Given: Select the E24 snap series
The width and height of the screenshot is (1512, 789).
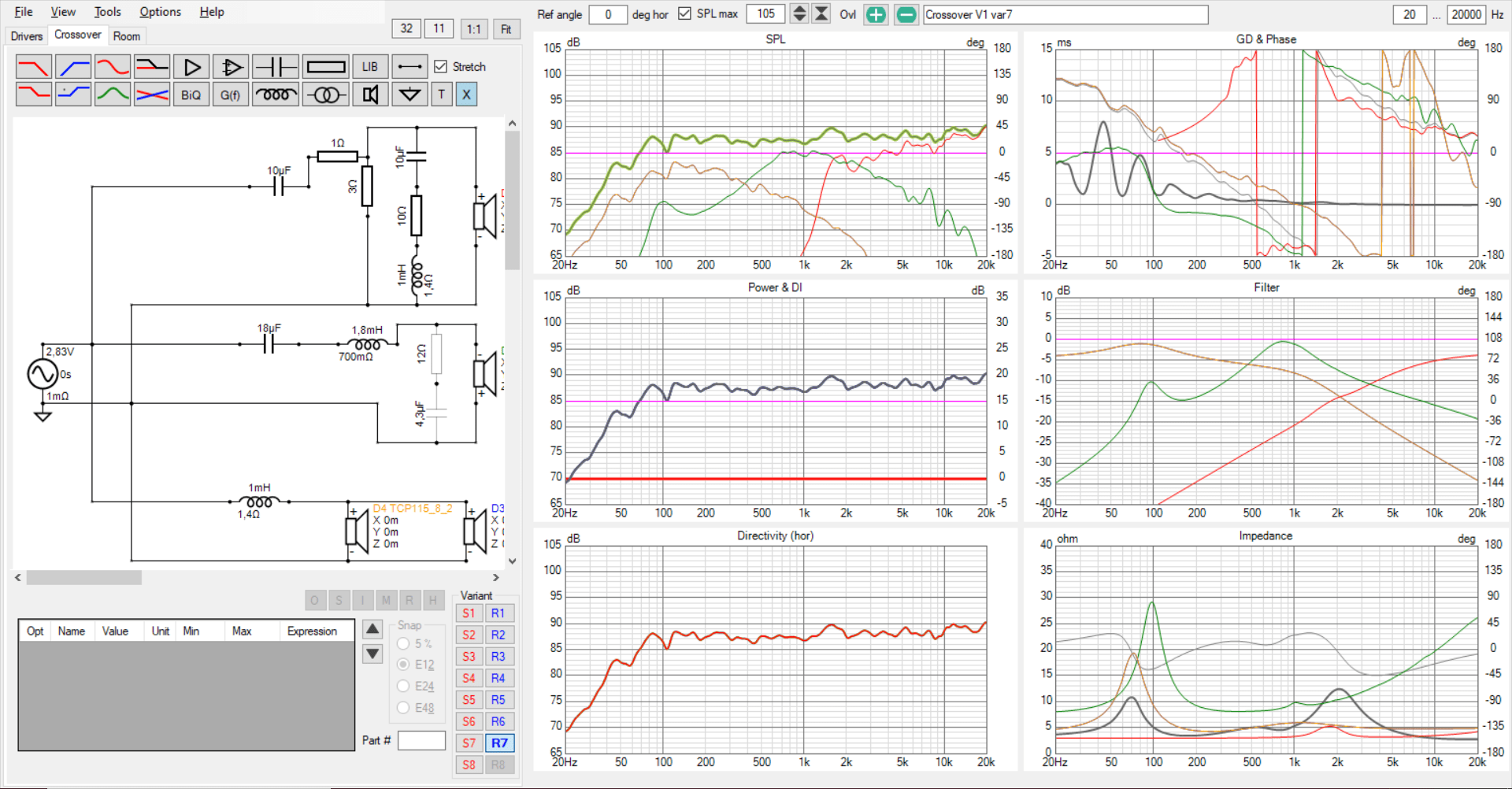Looking at the screenshot, I should pyautogui.click(x=403, y=686).
